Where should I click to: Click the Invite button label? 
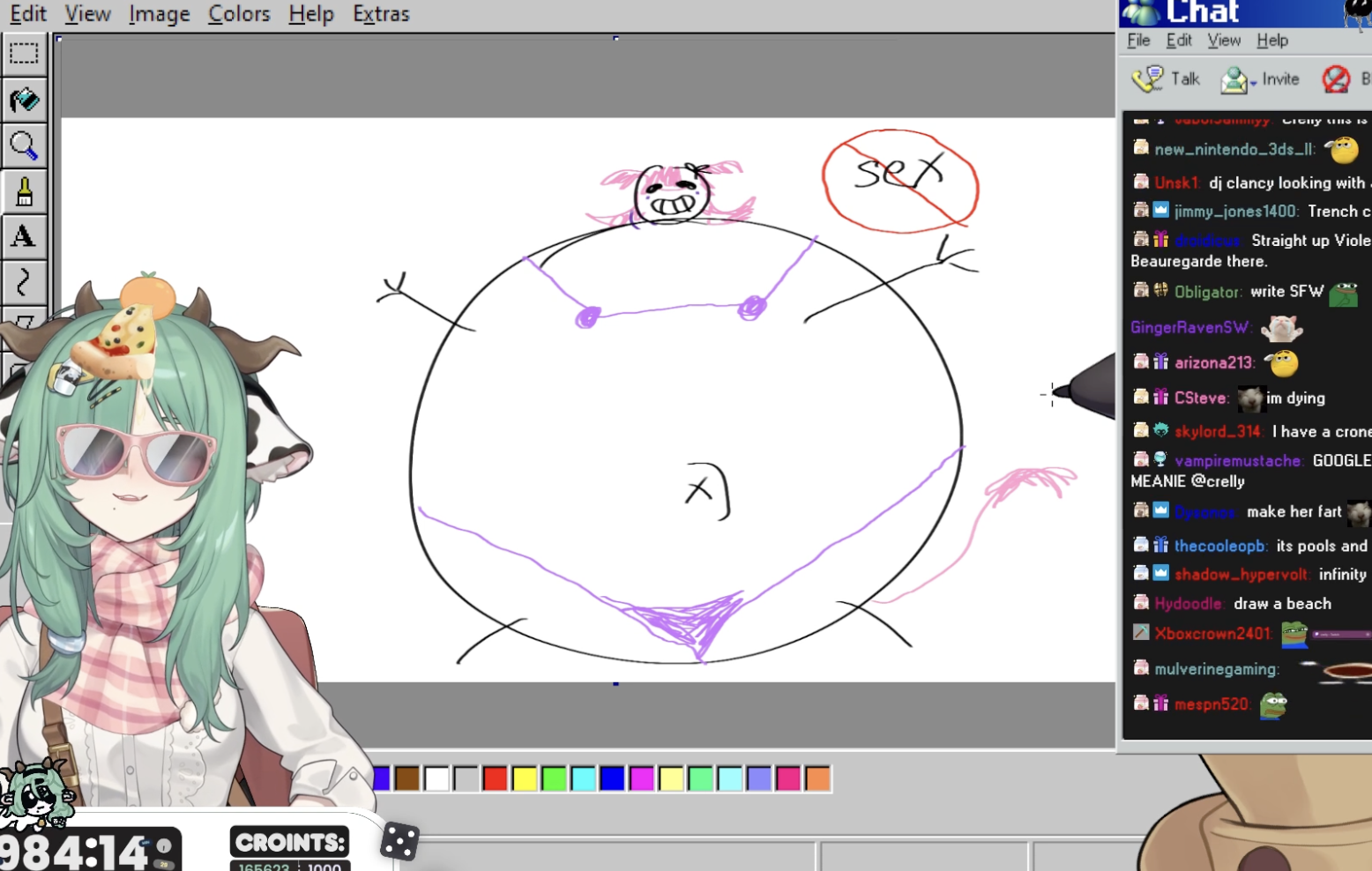click(x=1280, y=79)
